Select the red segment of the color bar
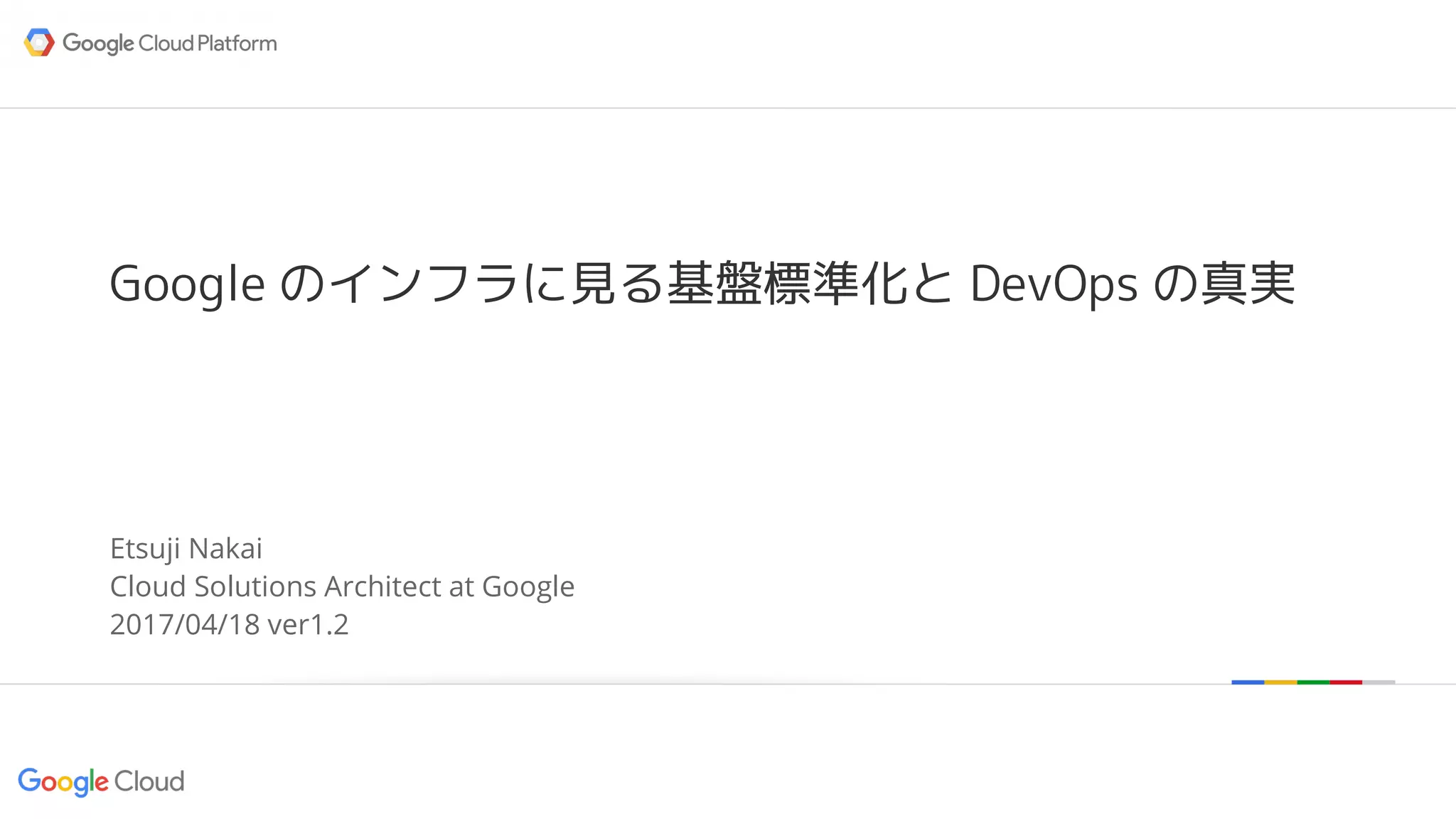 1346,682
